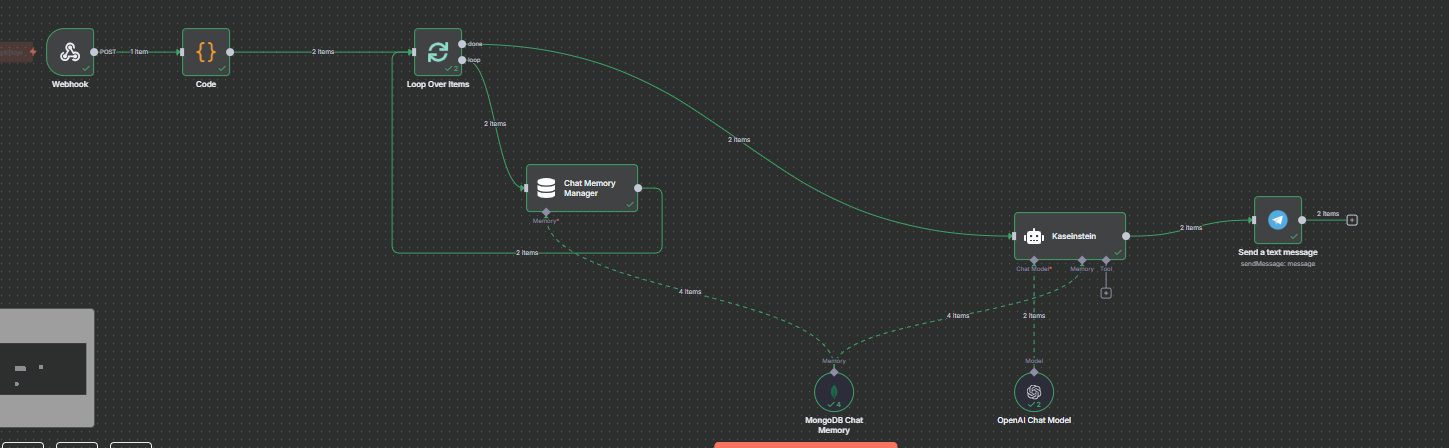This screenshot has height=448, width=1449.
Task: Click the Kaseinstein main output connector
Action: 1126,236
